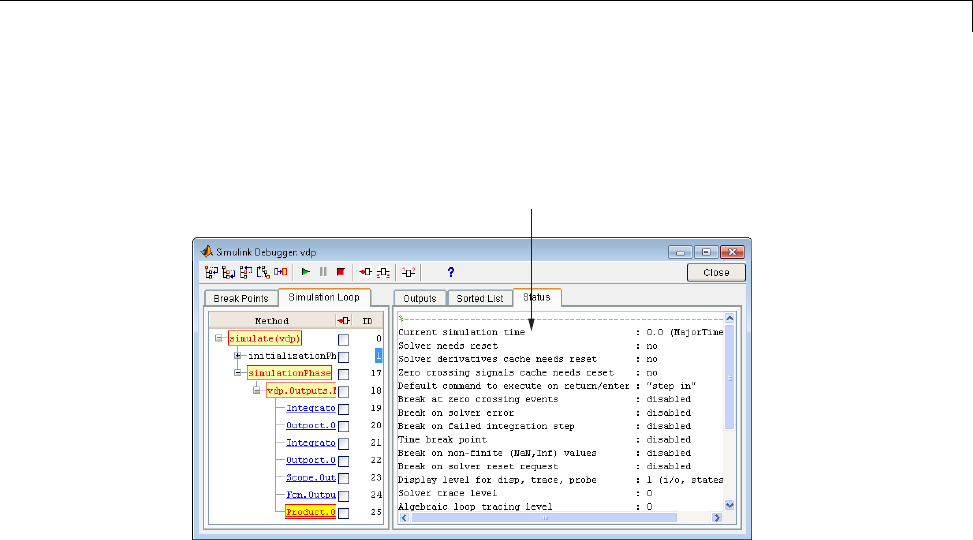Click the Status pane scroll-up arrow

pos(729,318)
